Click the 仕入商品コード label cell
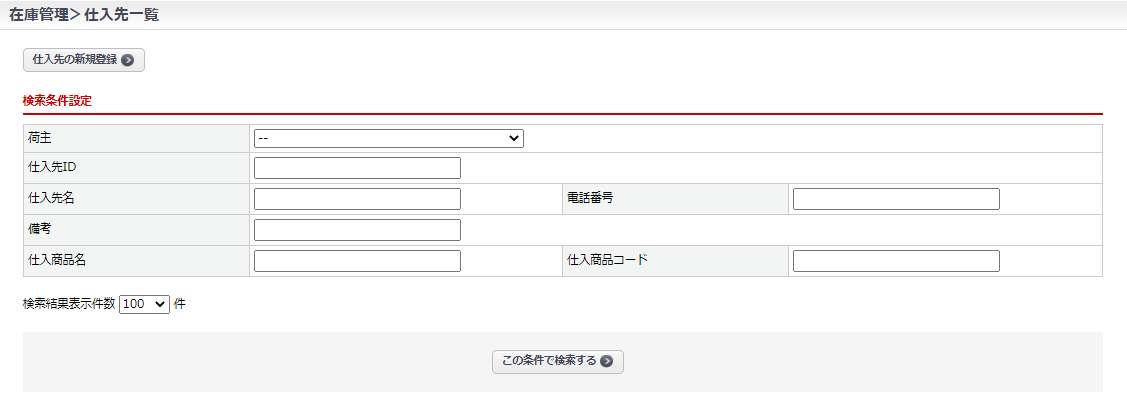Image resolution: width=1127 pixels, height=415 pixels. [x=607, y=260]
